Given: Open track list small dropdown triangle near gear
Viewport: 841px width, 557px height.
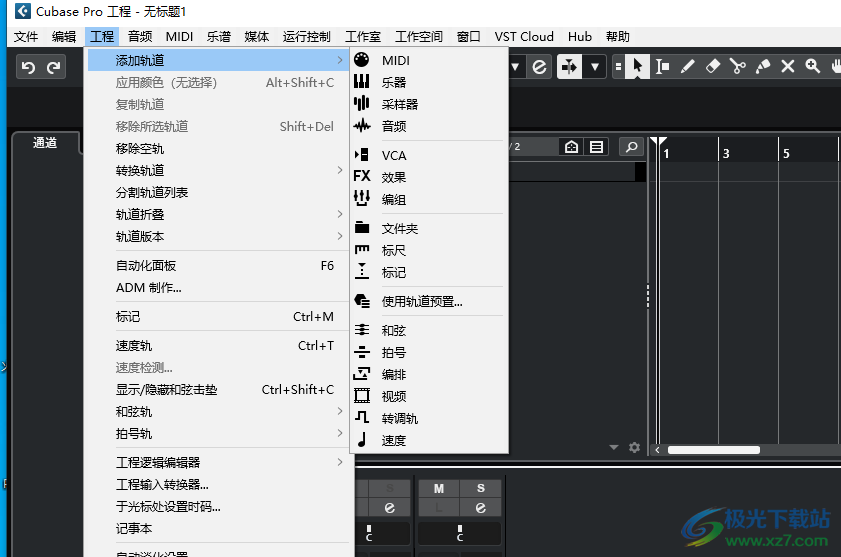Looking at the screenshot, I should coord(614,448).
